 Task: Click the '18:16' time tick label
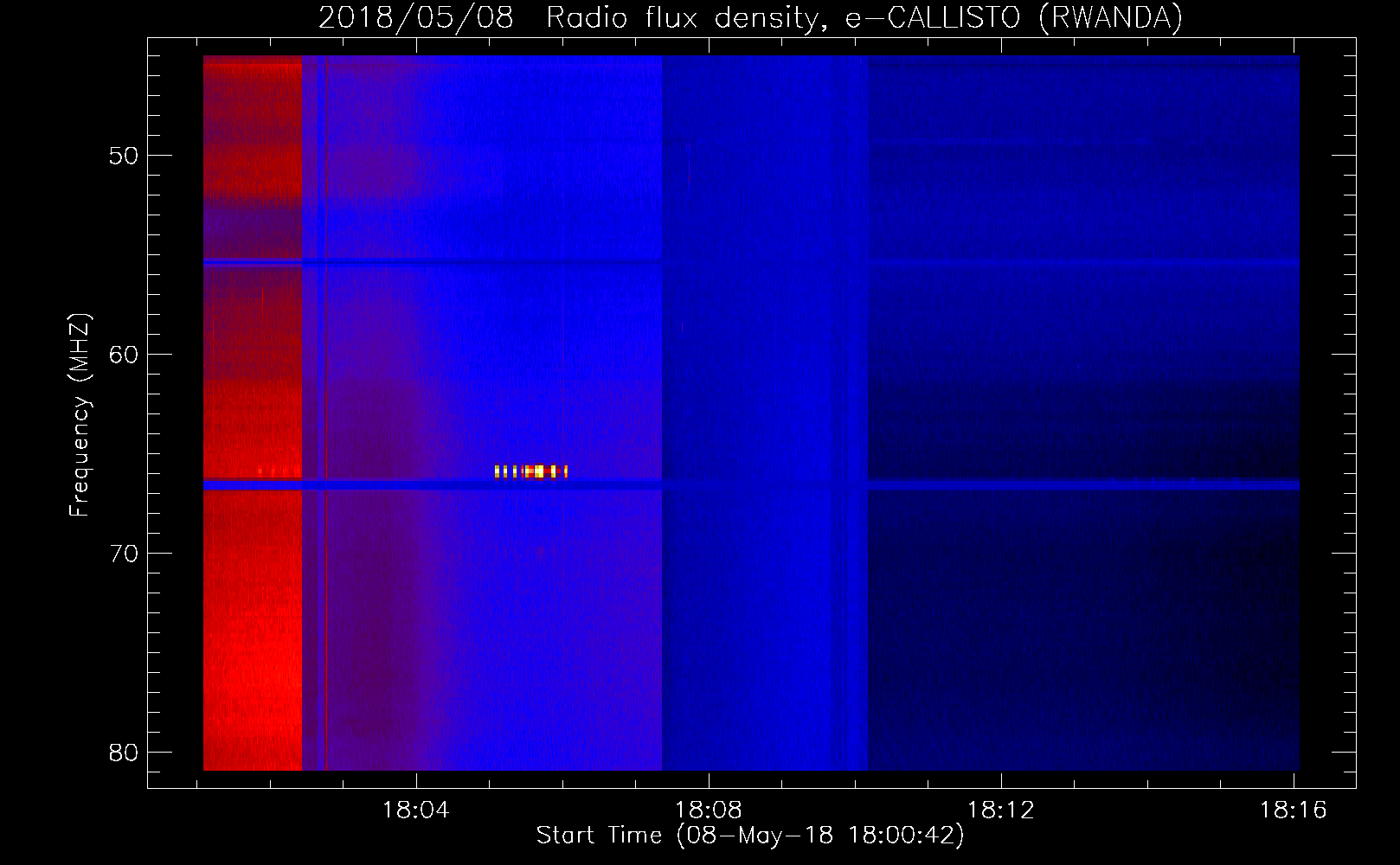pyautogui.click(x=1293, y=811)
